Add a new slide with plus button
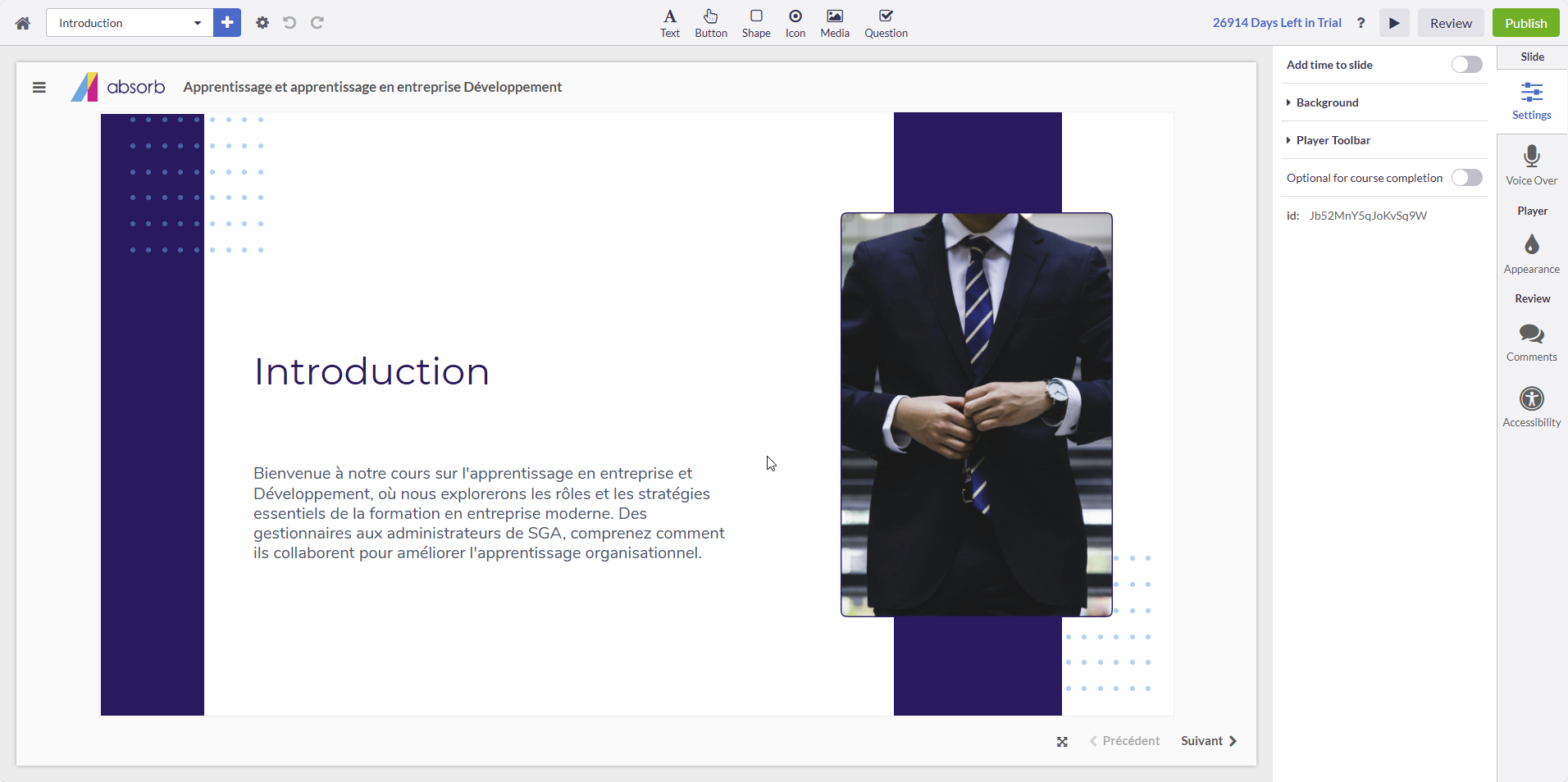This screenshot has height=782, width=1568. coord(227,23)
